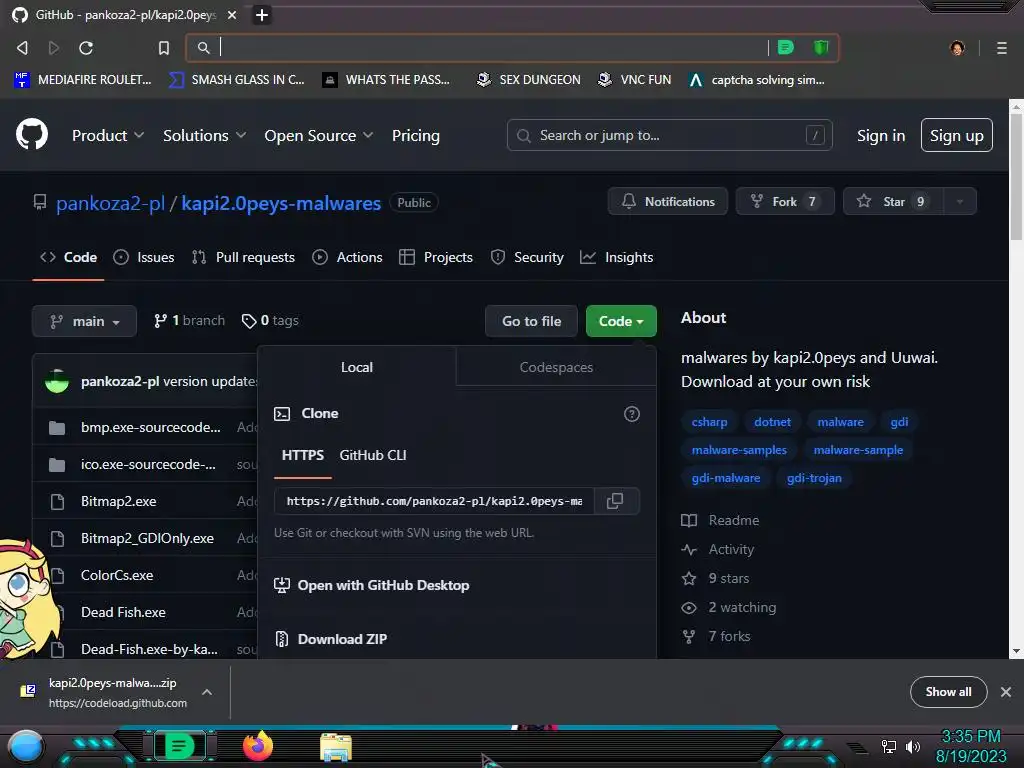Fork the repository with Fork button

(785, 201)
